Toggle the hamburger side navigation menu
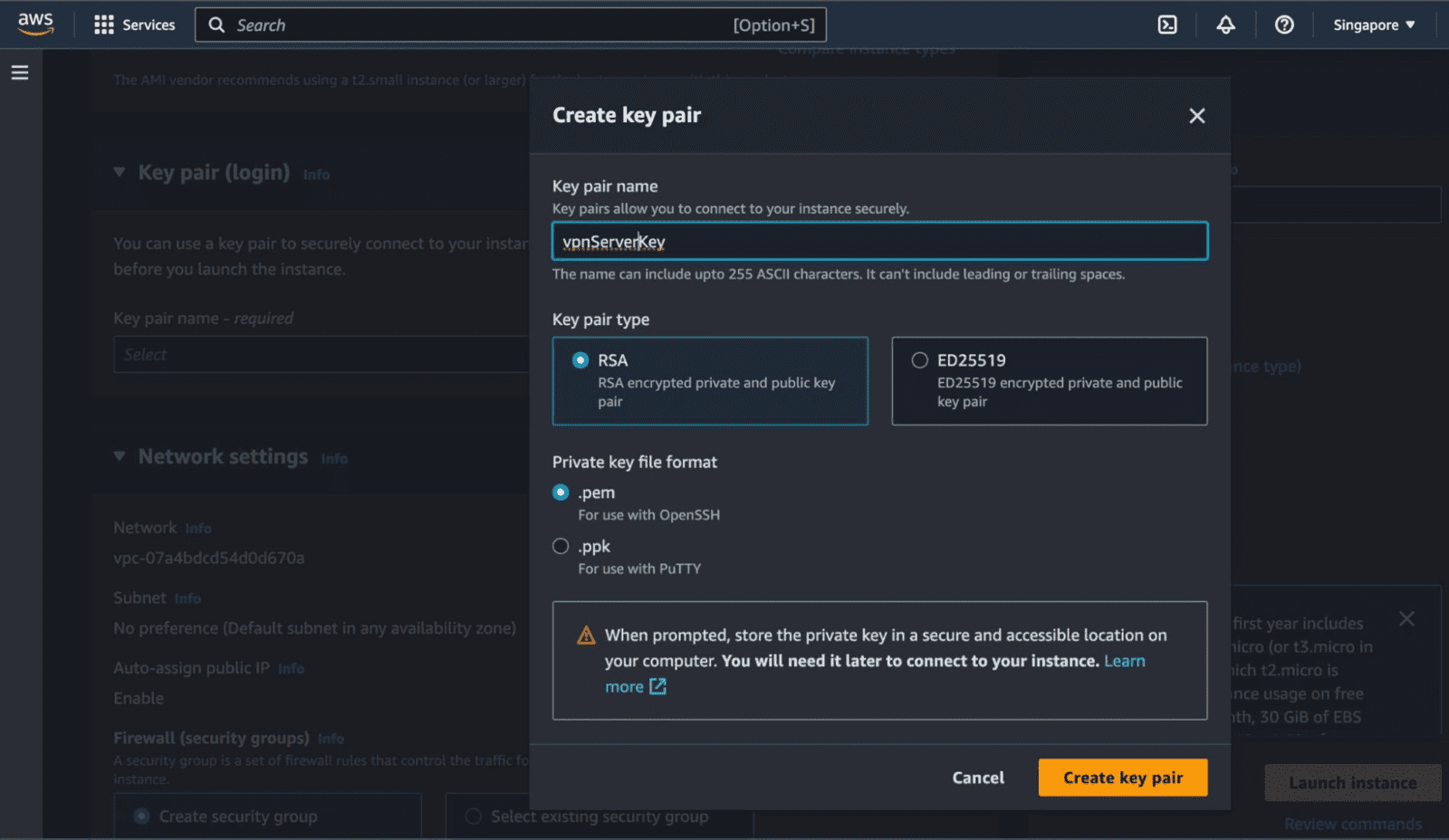This screenshot has width=1449, height=840. pyautogui.click(x=20, y=72)
